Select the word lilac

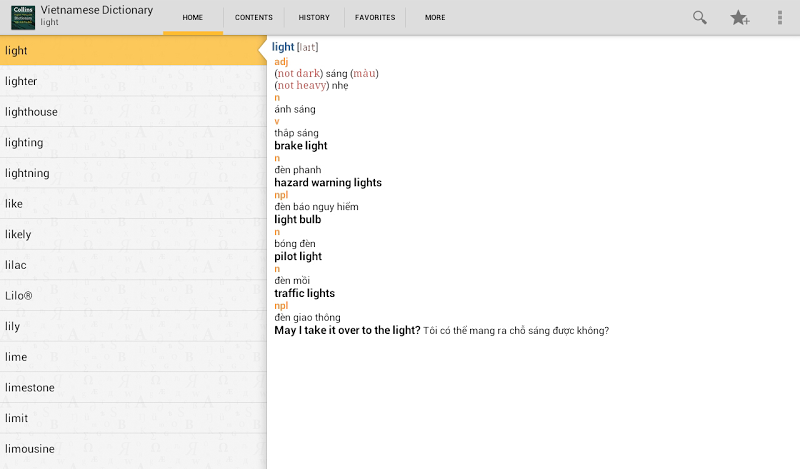pyautogui.click(x=133, y=265)
